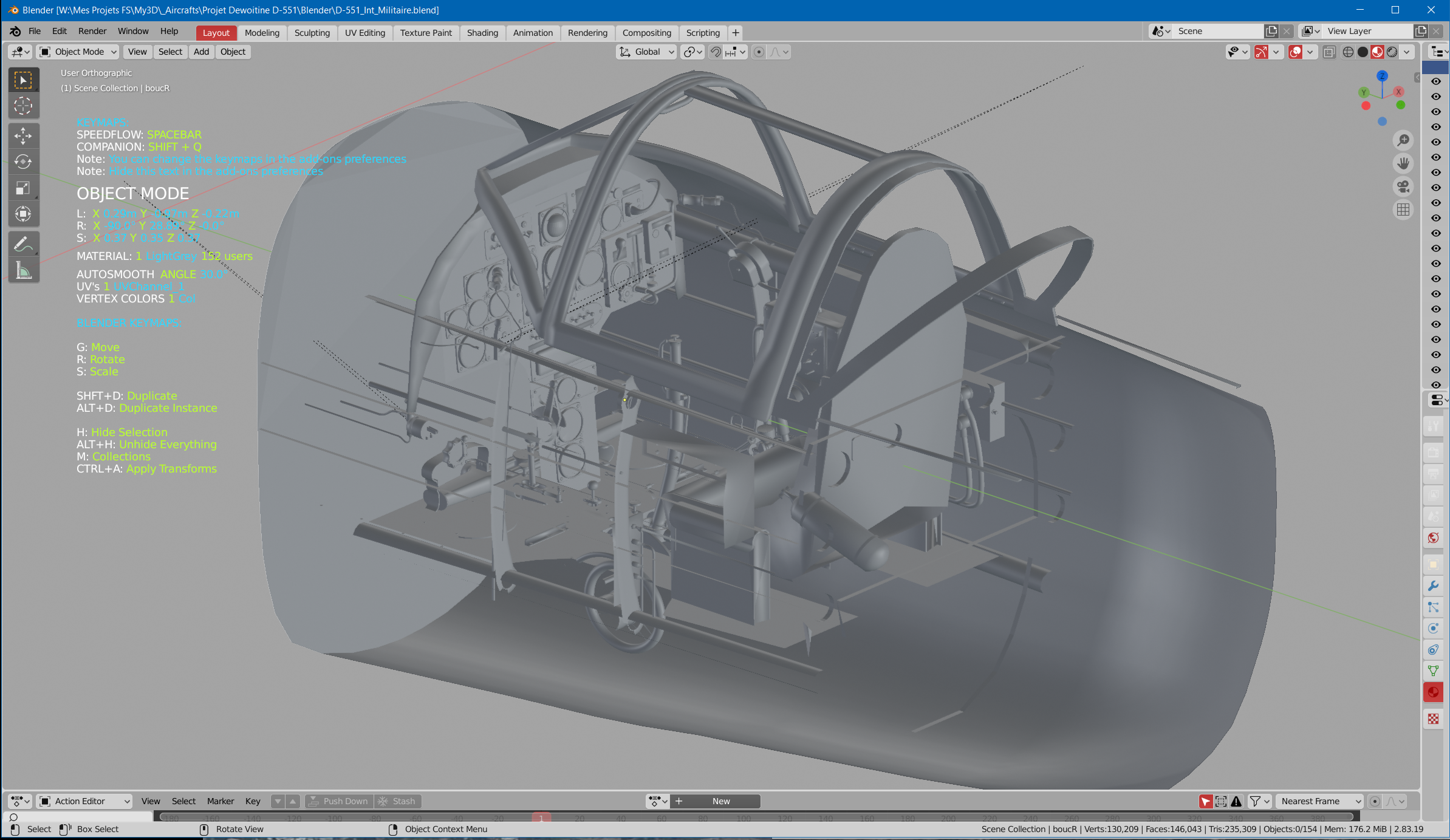Open the Render menu
The width and height of the screenshot is (1450, 840).
click(x=92, y=32)
